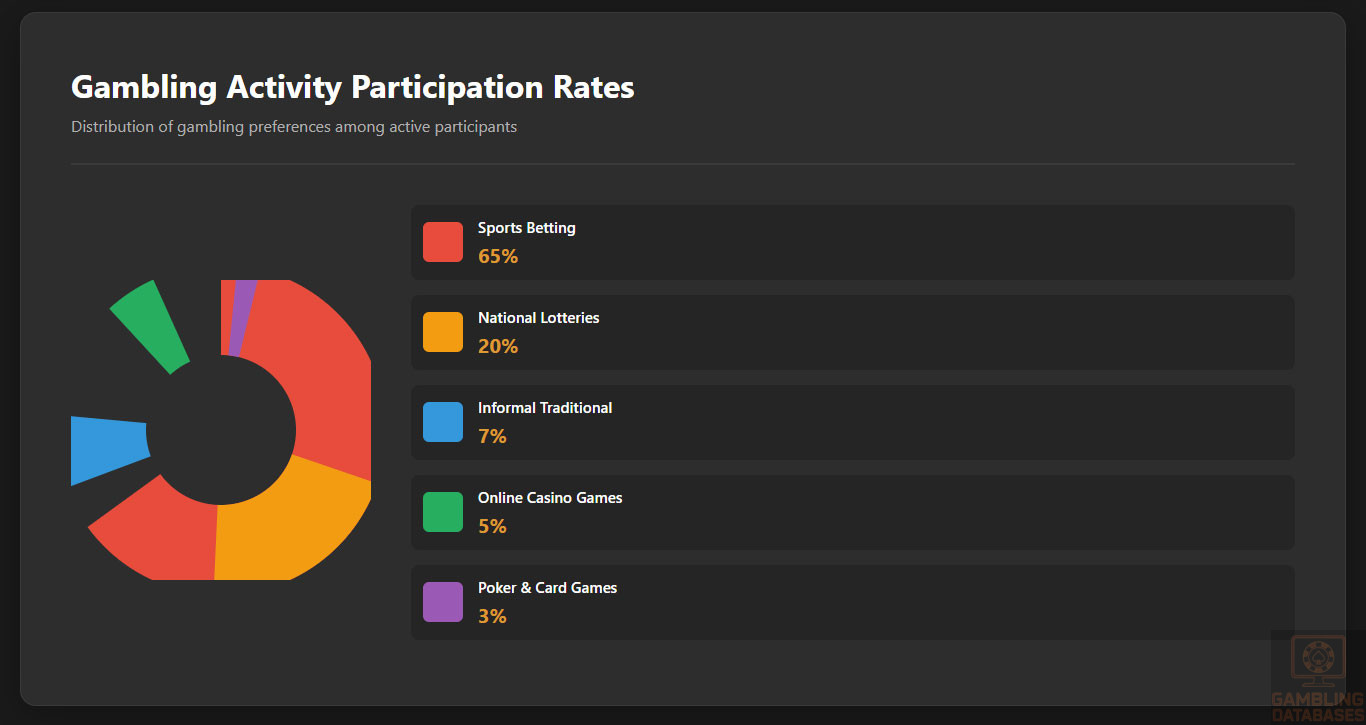
Task: Click the blue Informal Traditional swatch
Action: 442,422
